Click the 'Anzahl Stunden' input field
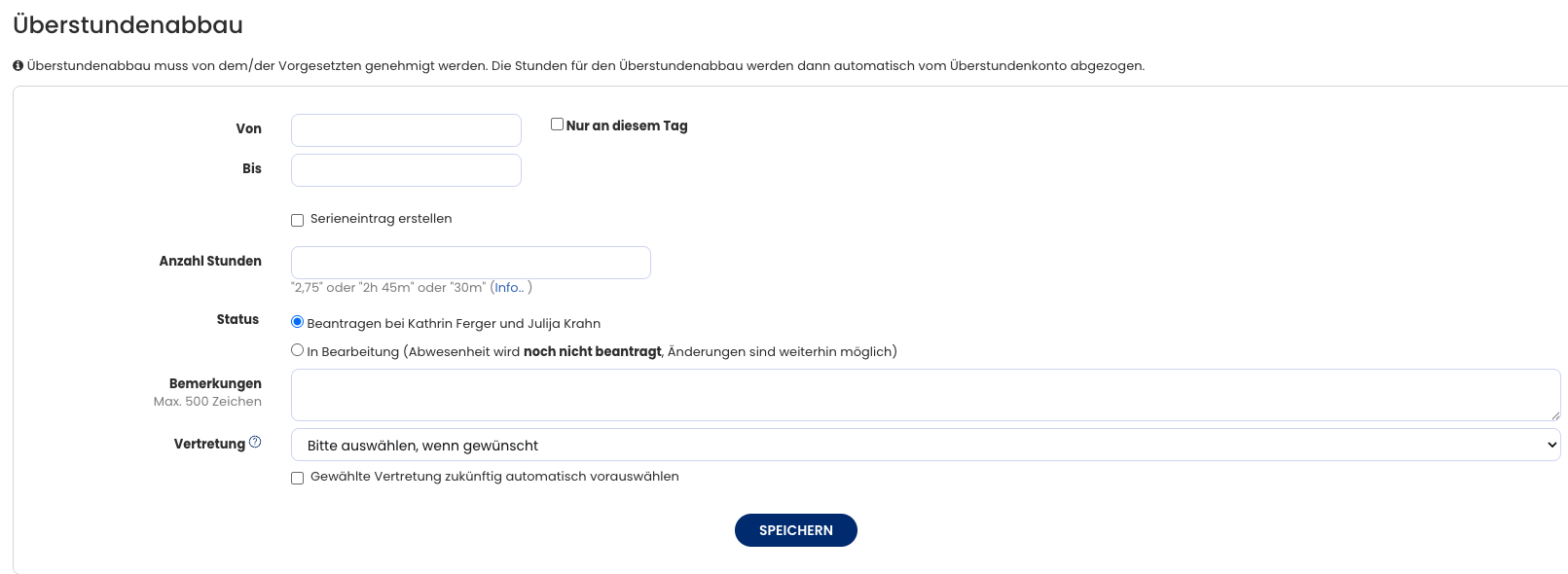The image size is (1568, 574). [470, 263]
